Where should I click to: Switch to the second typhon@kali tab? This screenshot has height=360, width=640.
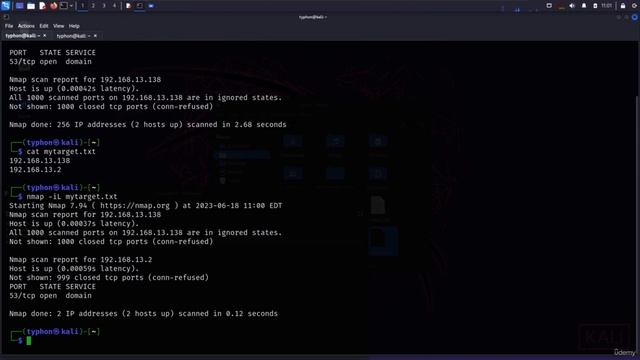click(x=73, y=36)
